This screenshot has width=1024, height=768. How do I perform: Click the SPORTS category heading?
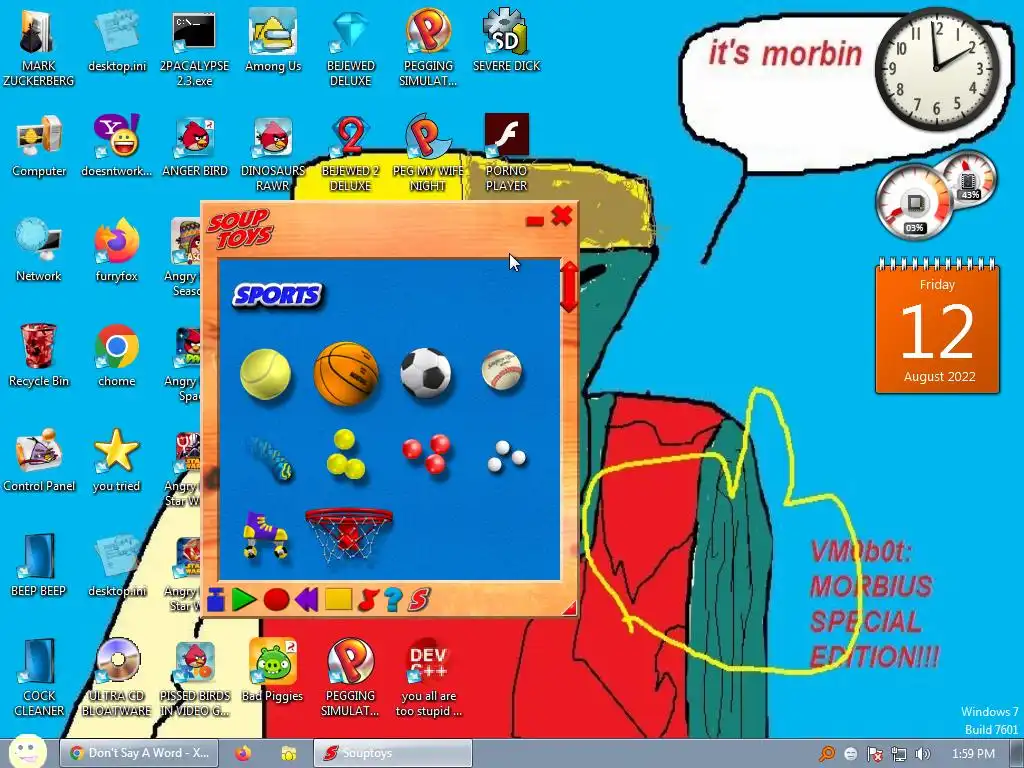277,295
